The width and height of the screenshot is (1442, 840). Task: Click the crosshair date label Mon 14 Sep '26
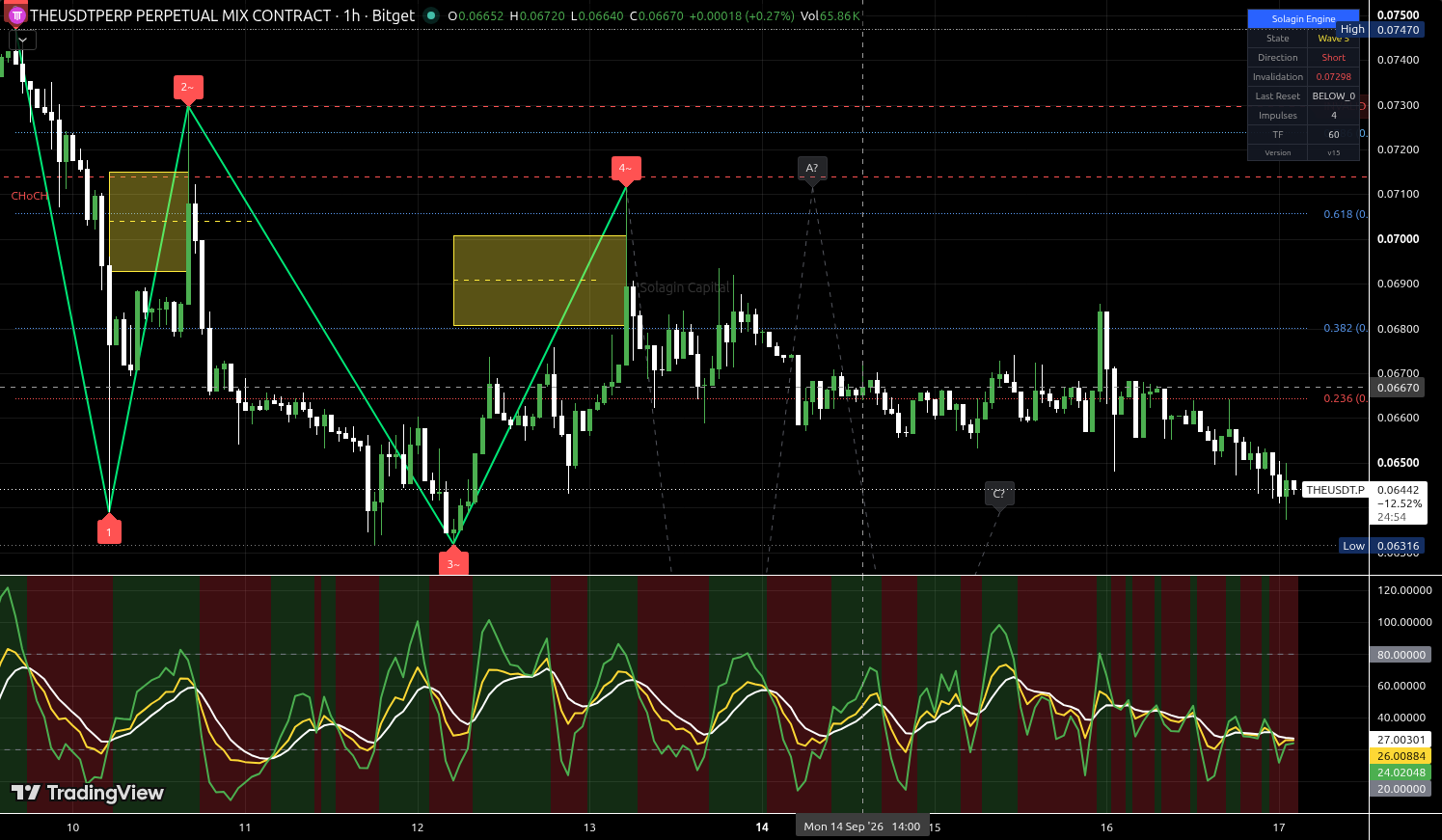(x=862, y=826)
